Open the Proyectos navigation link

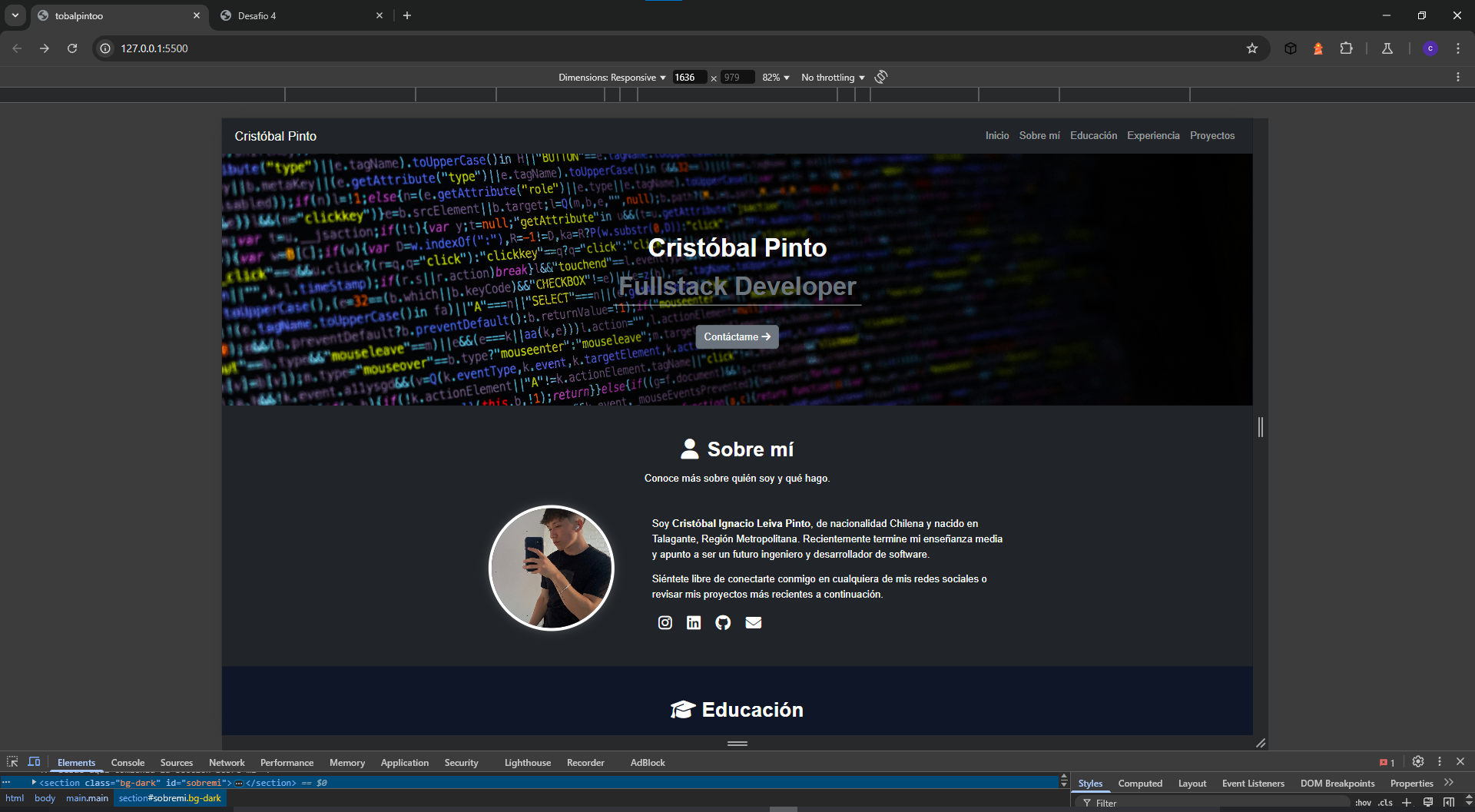(x=1212, y=135)
